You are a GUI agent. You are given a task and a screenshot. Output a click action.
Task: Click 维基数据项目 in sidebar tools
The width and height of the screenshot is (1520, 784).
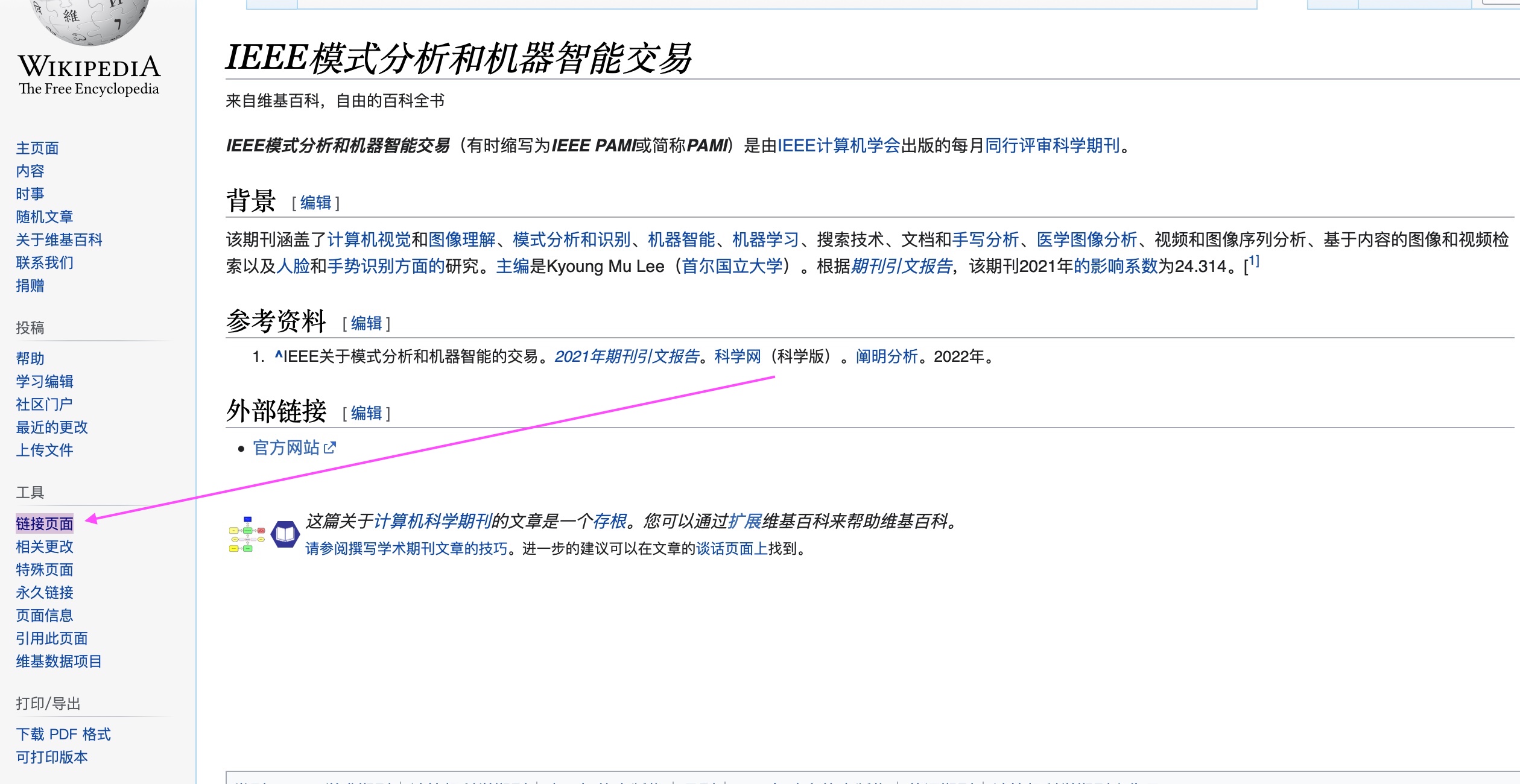(x=59, y=661)
